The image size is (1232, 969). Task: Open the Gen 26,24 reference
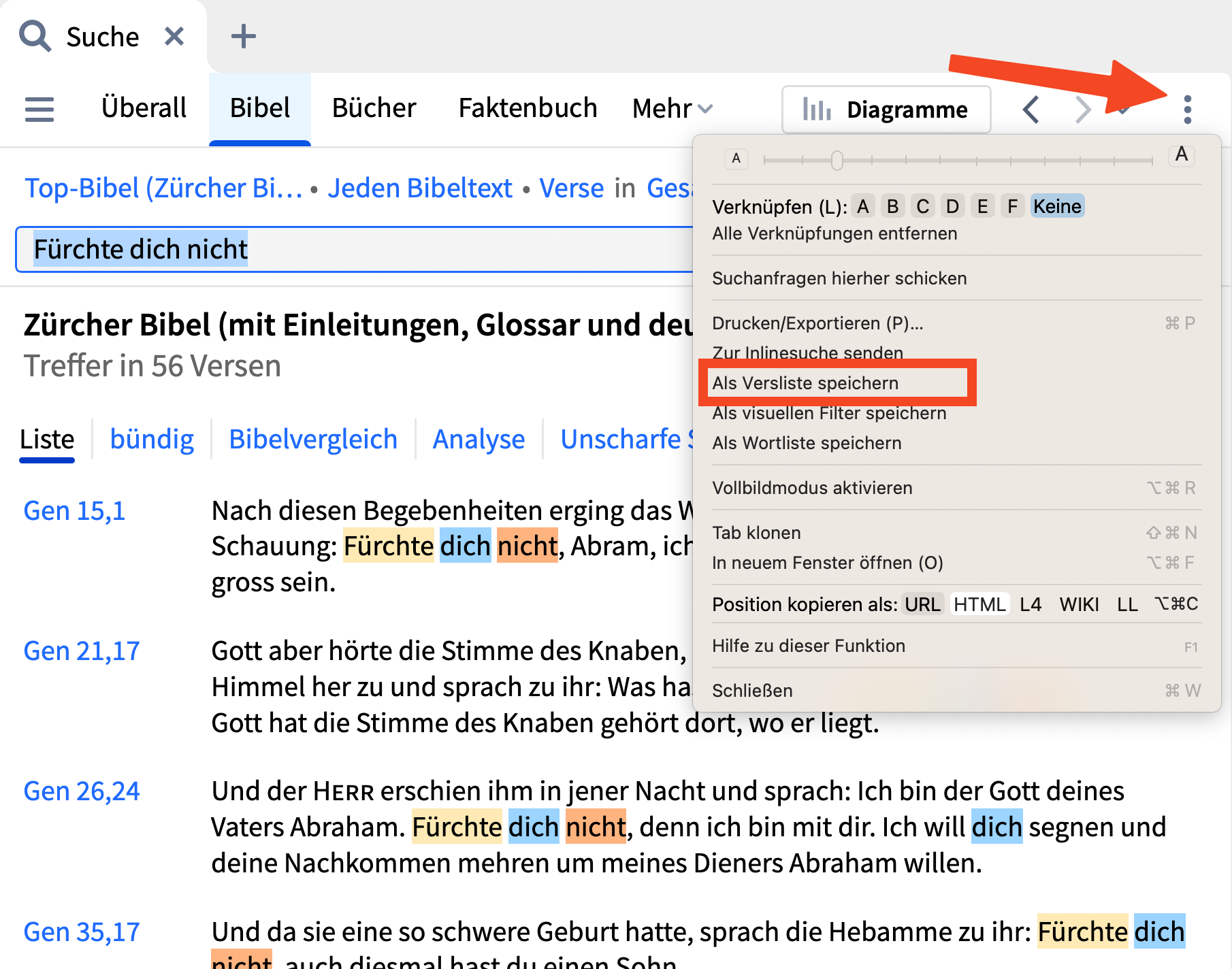(82, 791)
